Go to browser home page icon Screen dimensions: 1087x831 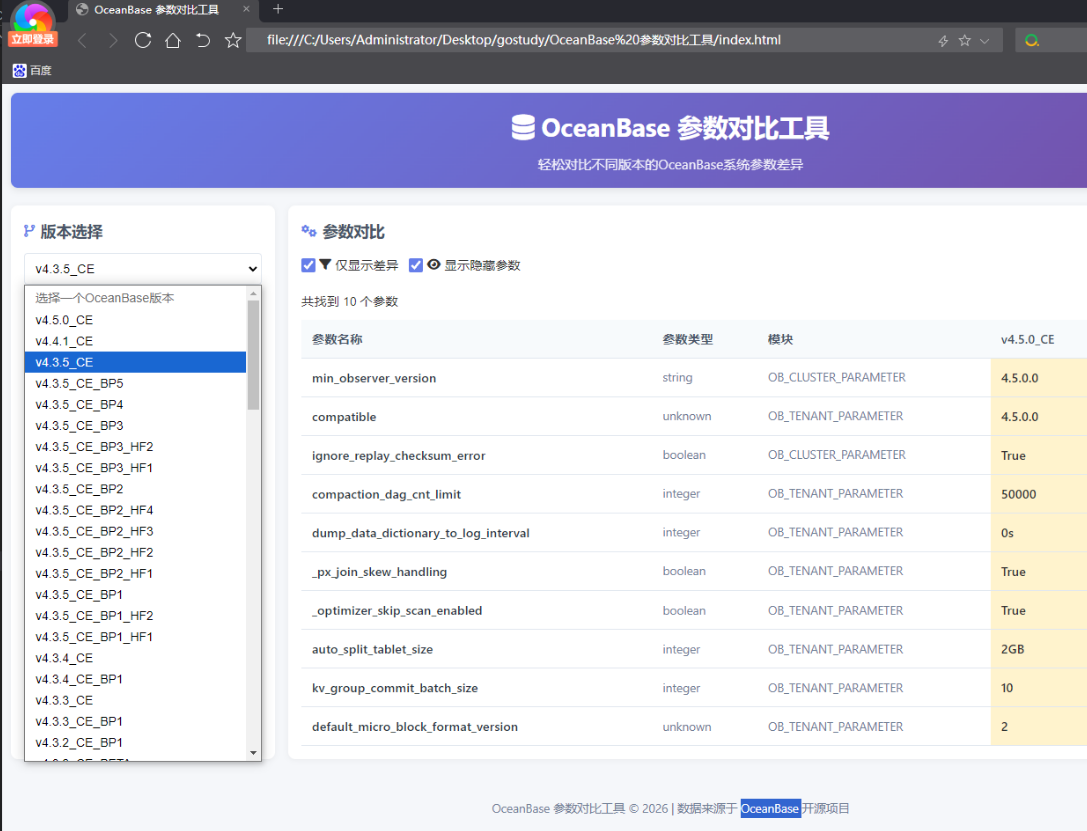[173, 40]
